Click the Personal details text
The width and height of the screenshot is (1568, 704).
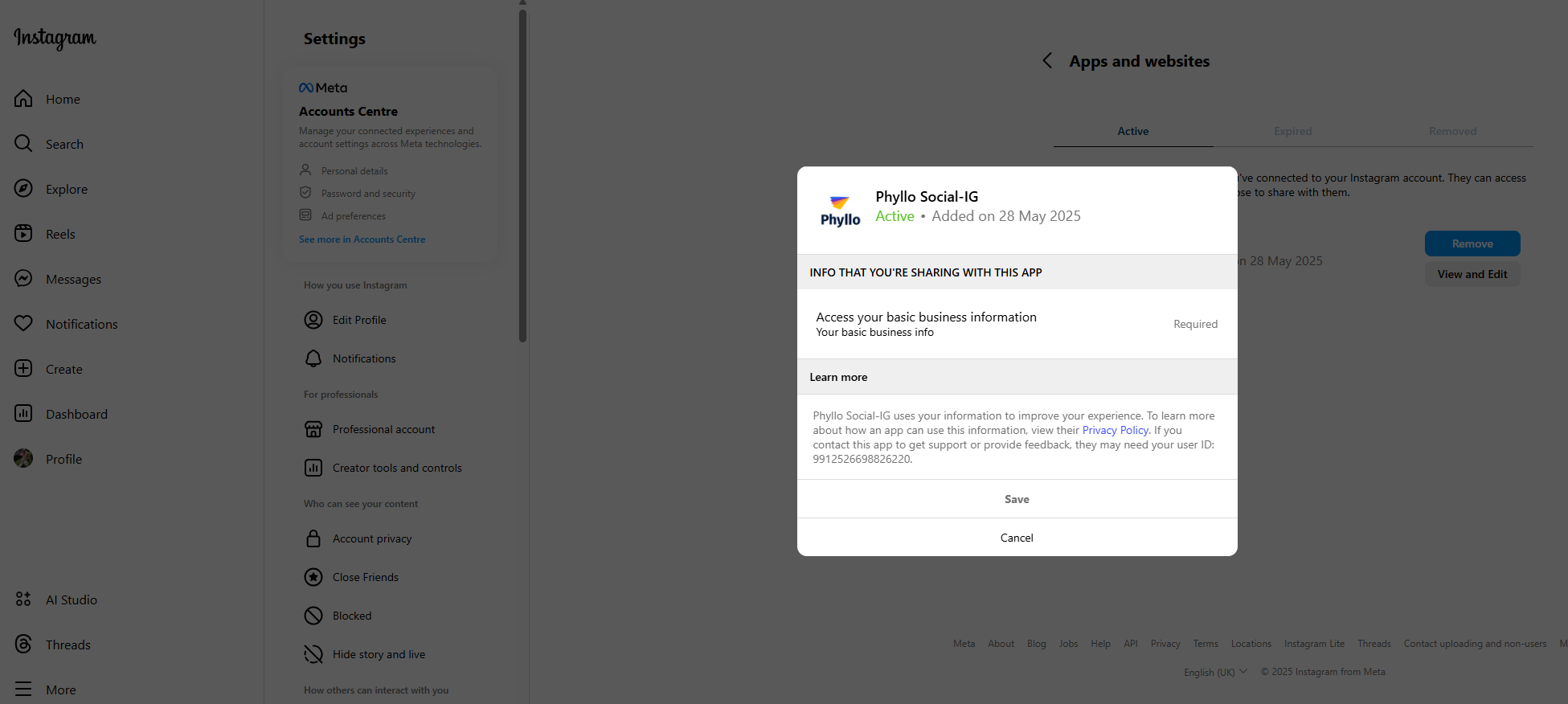(x=354, y=171)
